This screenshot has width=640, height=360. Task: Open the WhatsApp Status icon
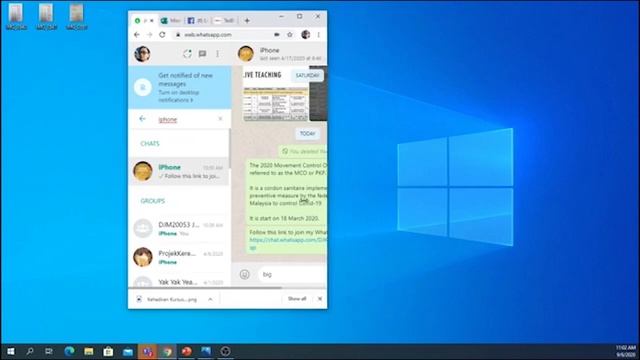tap(187, 53)
